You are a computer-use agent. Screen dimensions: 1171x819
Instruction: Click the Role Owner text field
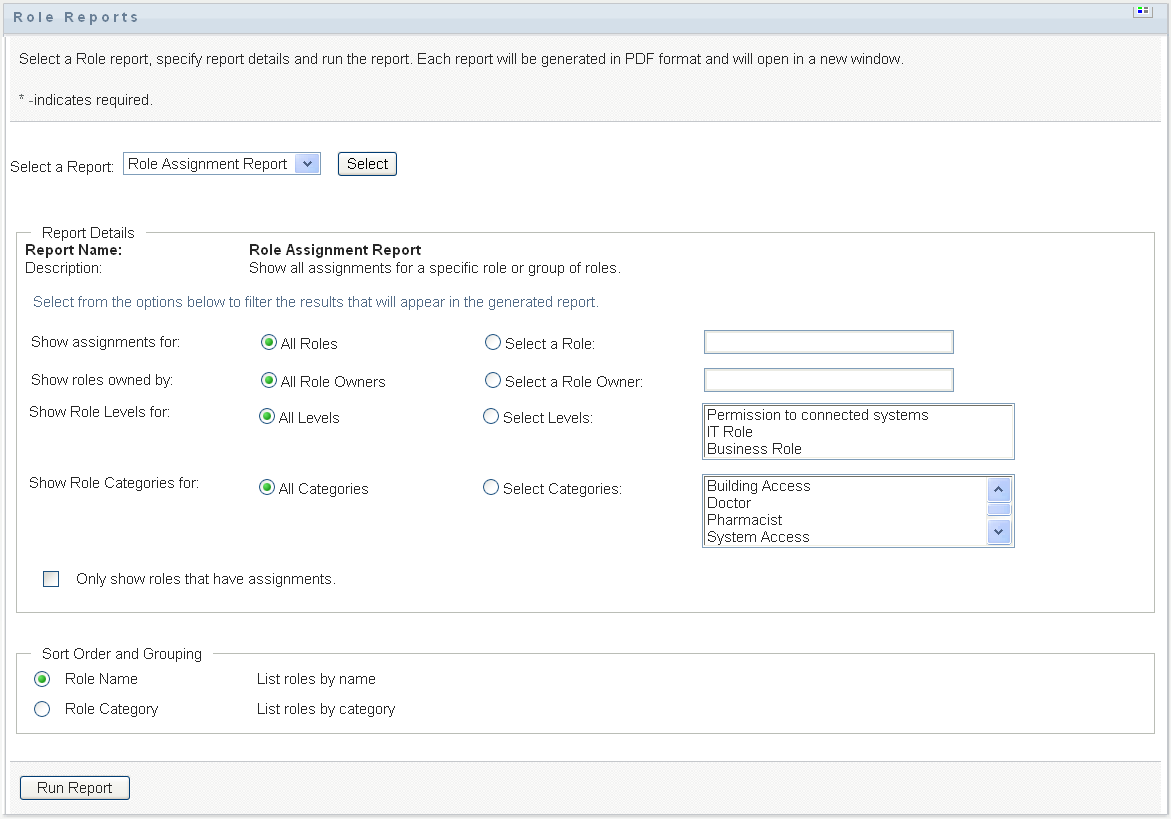pyautogui.click(x=828, y=380)
